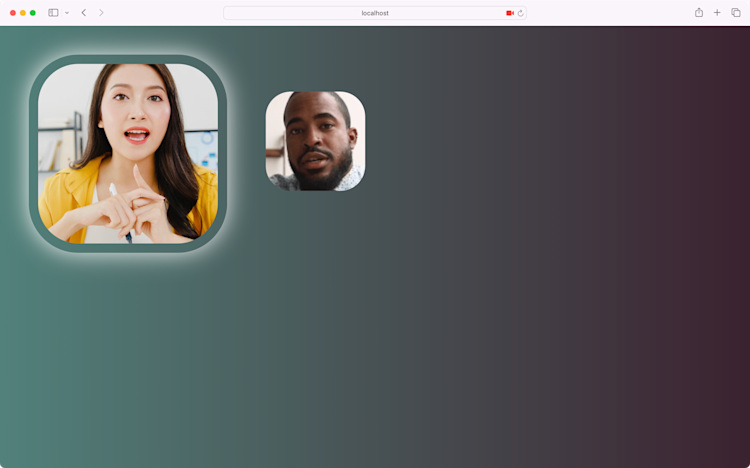
Task: Go back with the left chevron
Action: [84, 13]
